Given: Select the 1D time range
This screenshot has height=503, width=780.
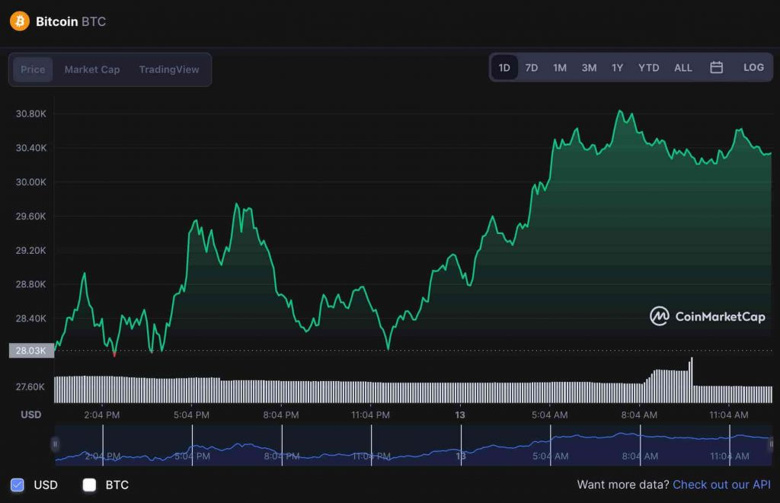Looking at the screenshot, I should click(504, 68).
